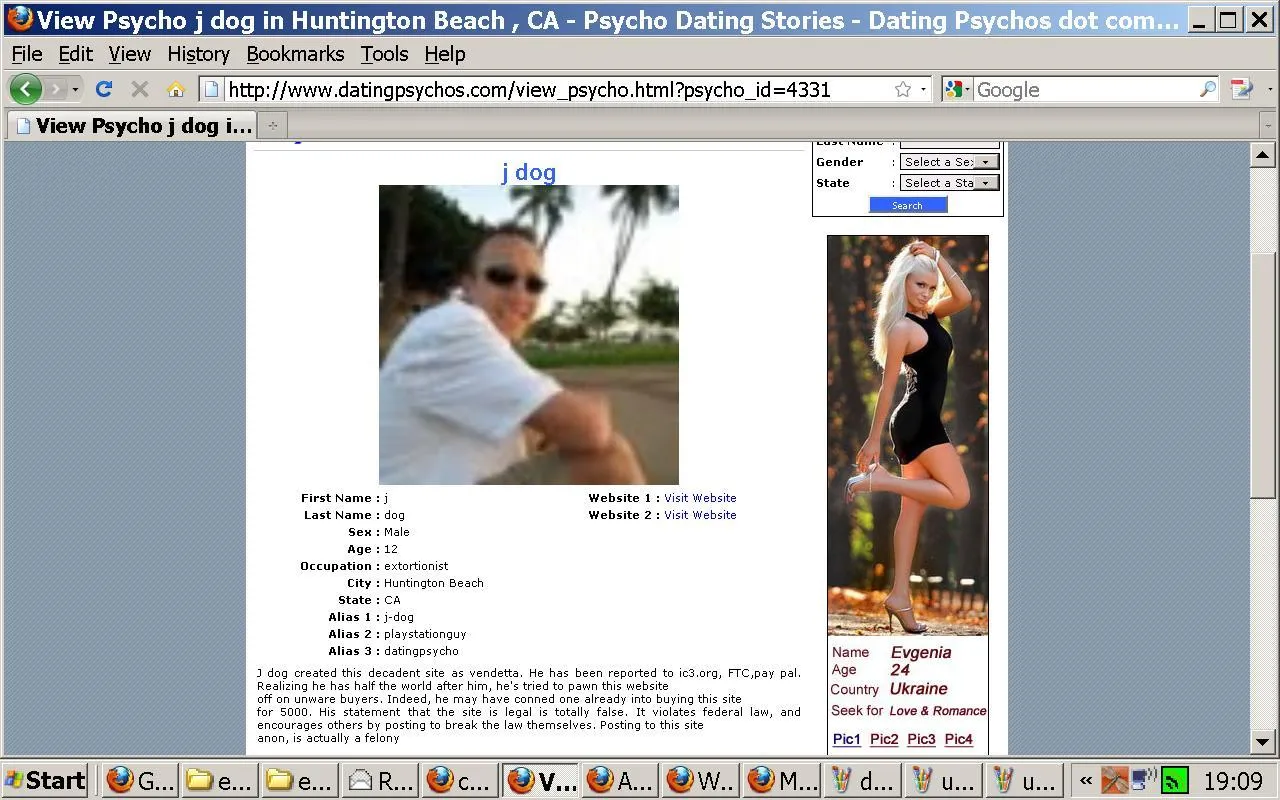
Task: Click the green tray icon beside the clock
Action: (1175, 780)
